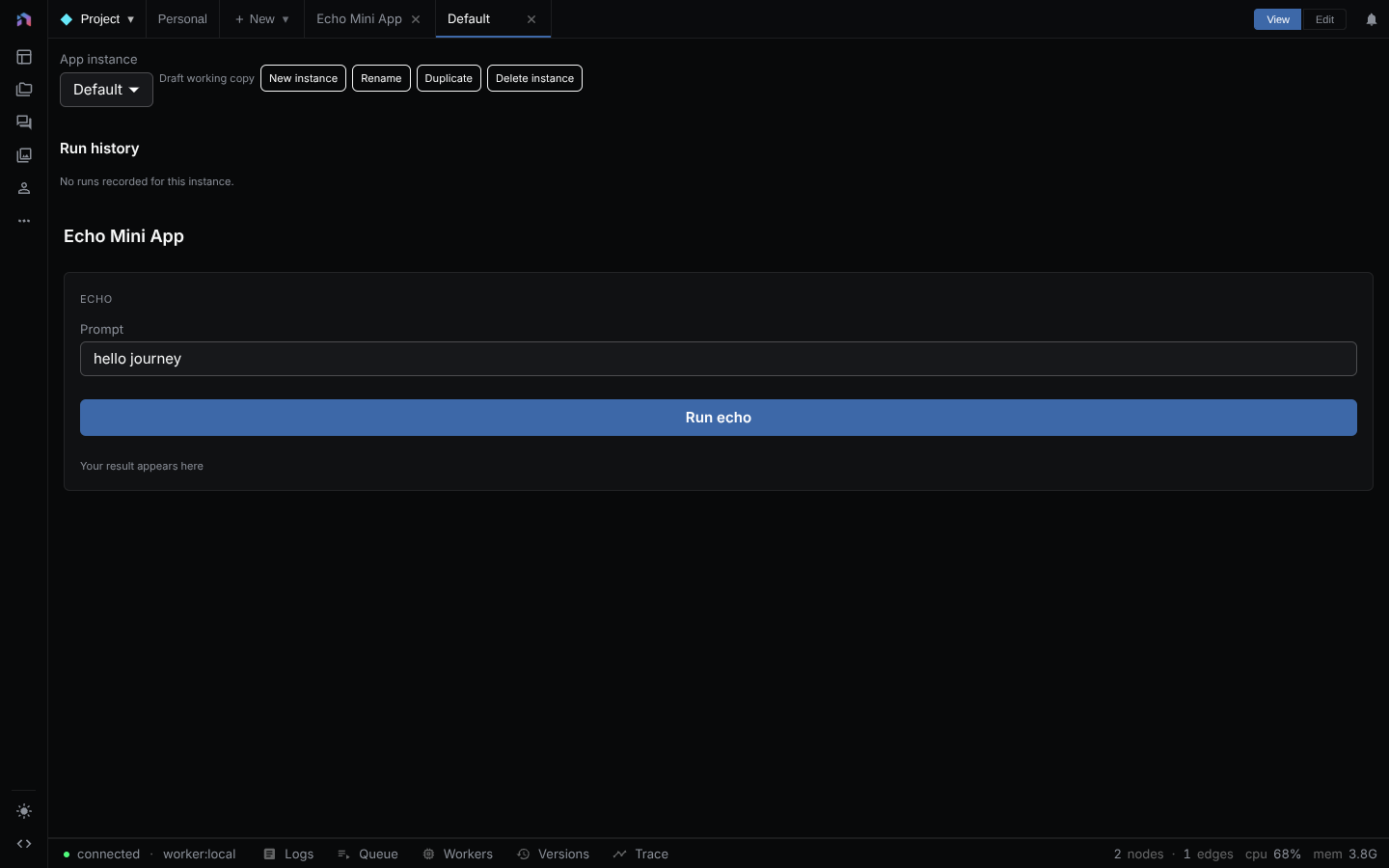Open the Trace panel

(x=640, y=854)
